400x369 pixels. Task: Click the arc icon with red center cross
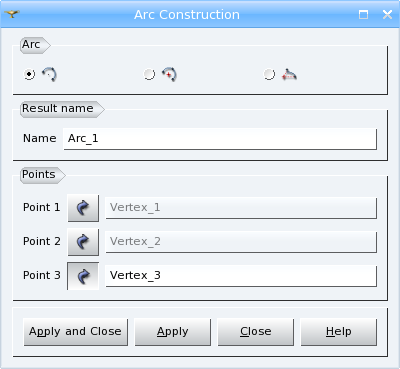(x=169, y=74)
